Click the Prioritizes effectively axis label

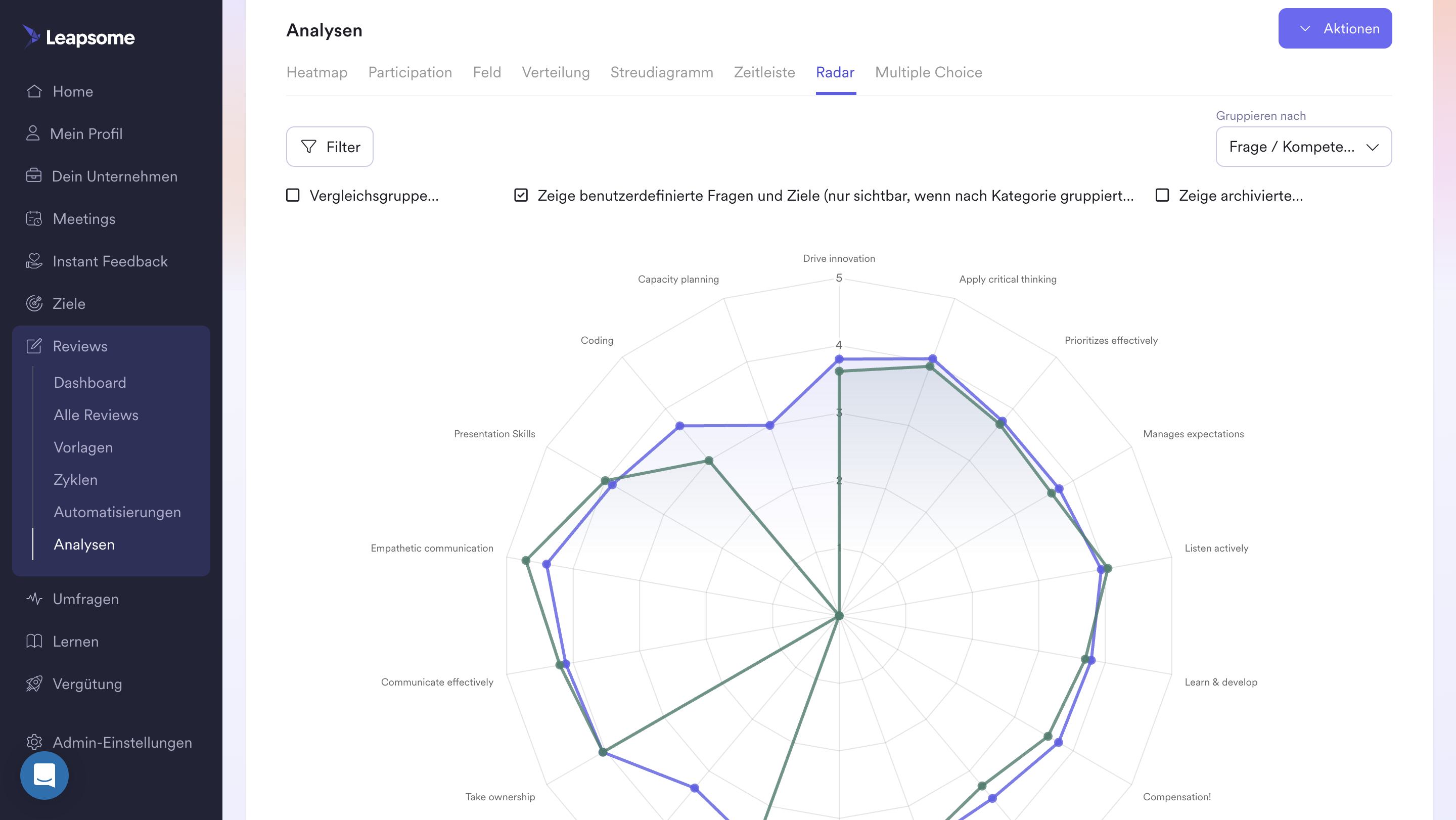click(x=1111, y=340)
